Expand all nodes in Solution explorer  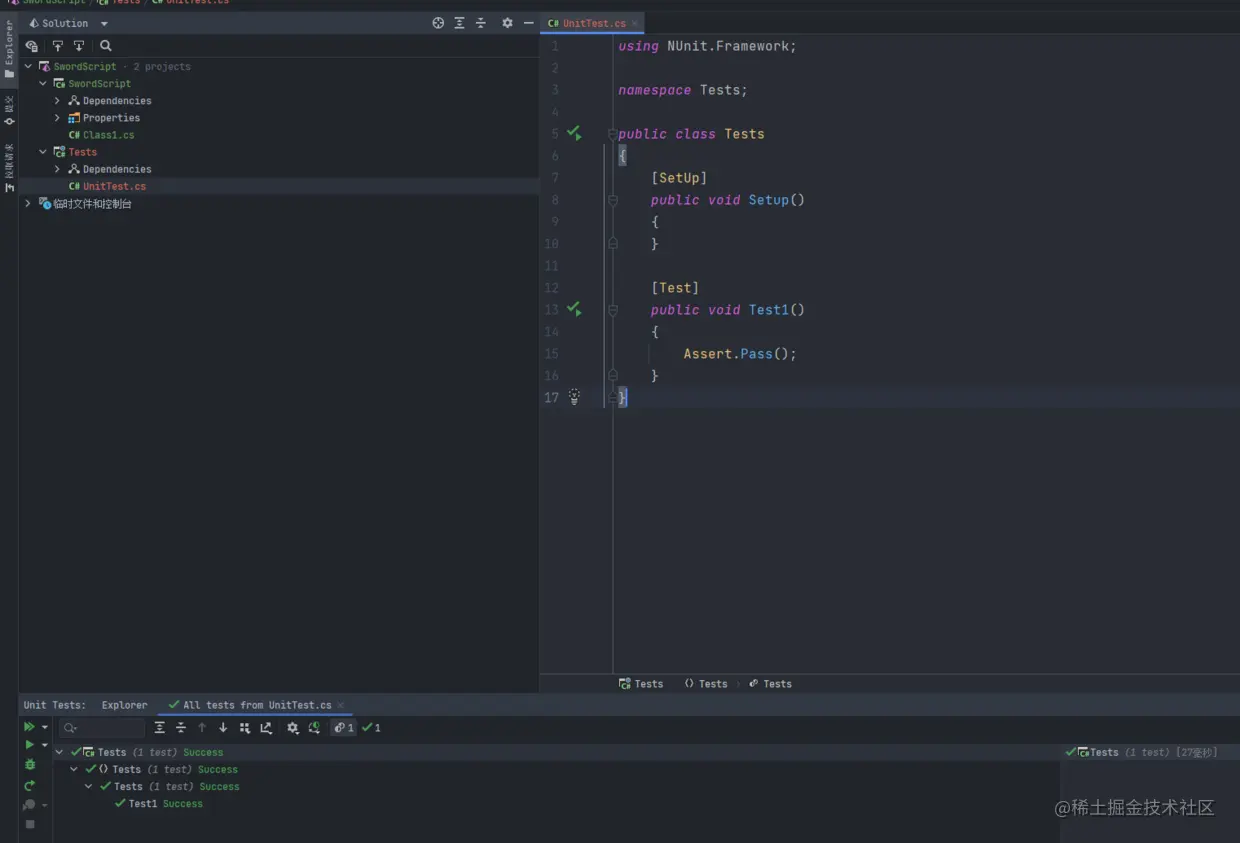tap(459, 23)
